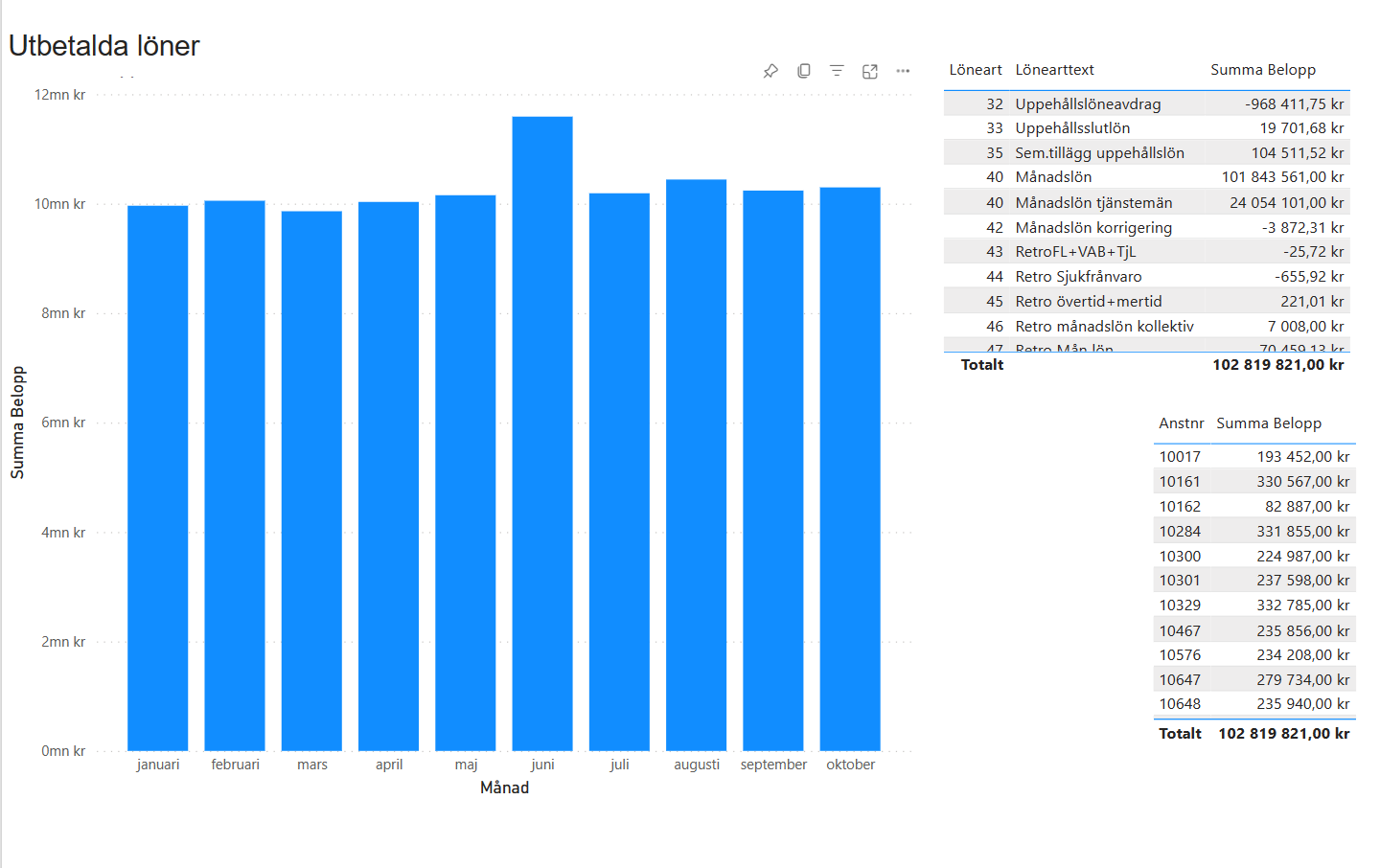This screenshot has height=868, width=1380.
Task: Sort by Löneartext column header
Action: point(1055,70)
